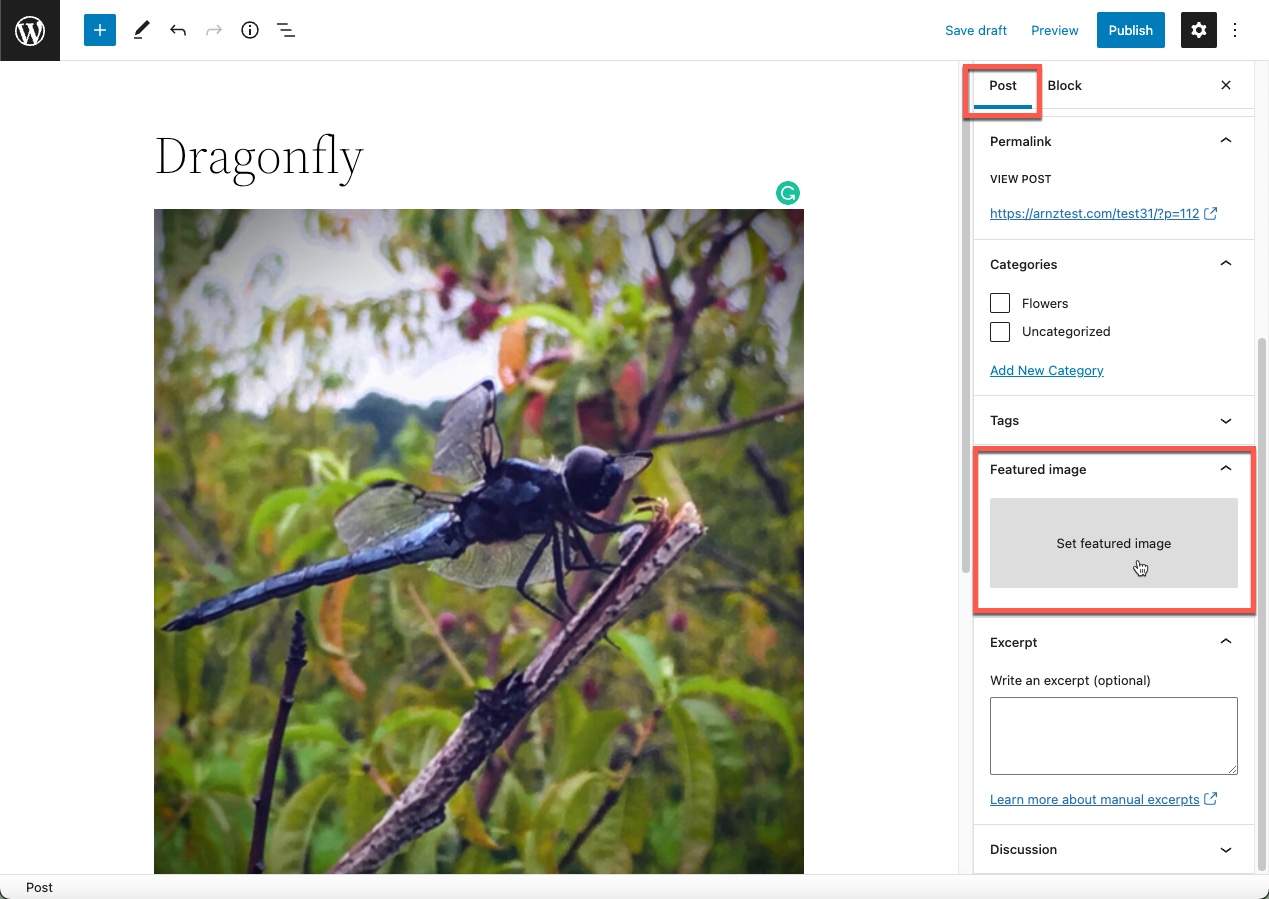Image resolution: width=1269 pixels, height=899 pixels.
Task: Open the List View icon
Action: (x=286, y=30)
